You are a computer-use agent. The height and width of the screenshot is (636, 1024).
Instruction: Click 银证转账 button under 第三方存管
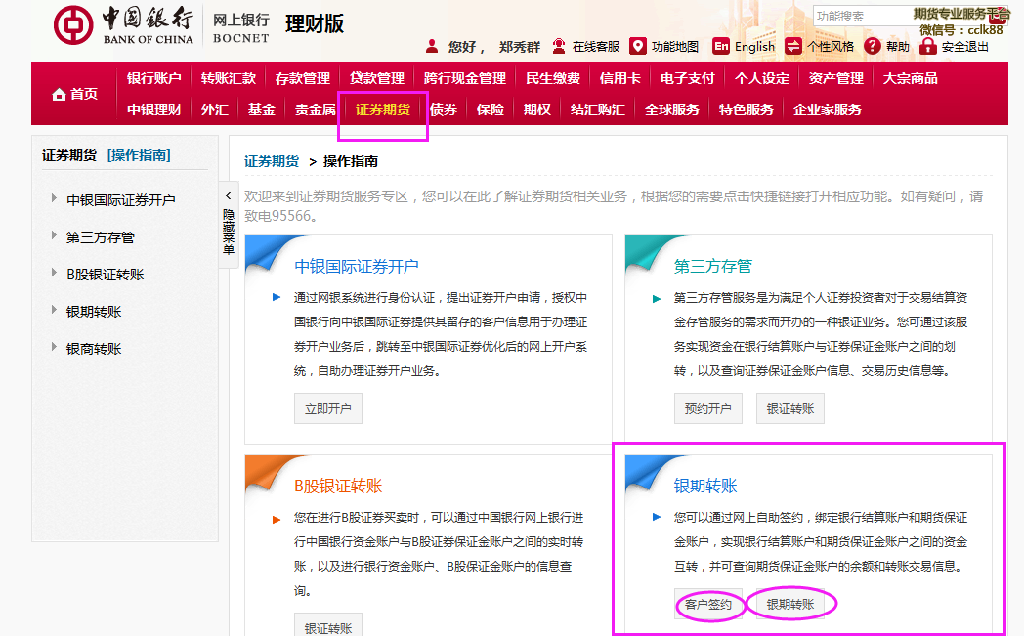pyautogui.click(x=790, y=409)
